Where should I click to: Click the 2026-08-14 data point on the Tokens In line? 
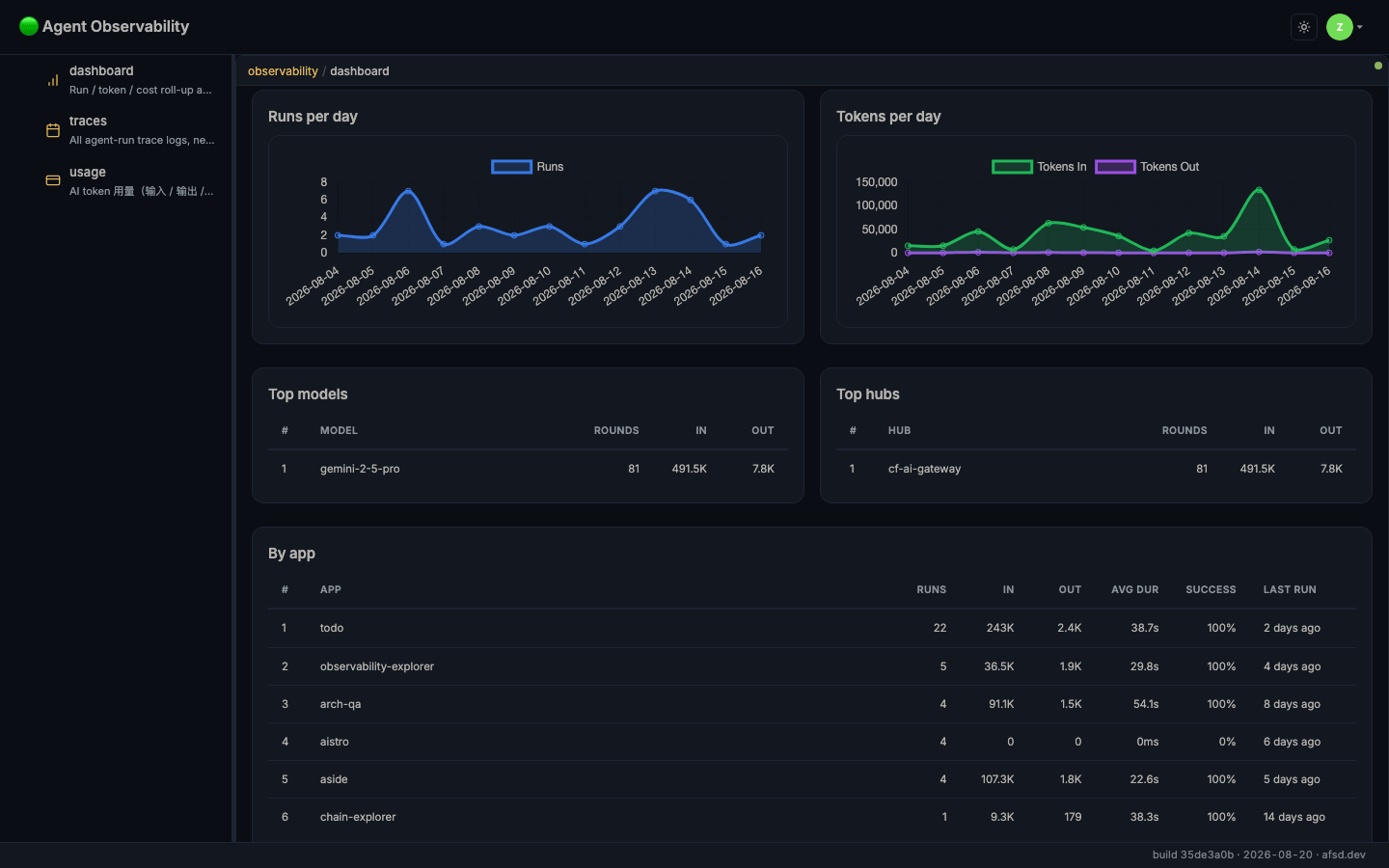pos(1259,190)
